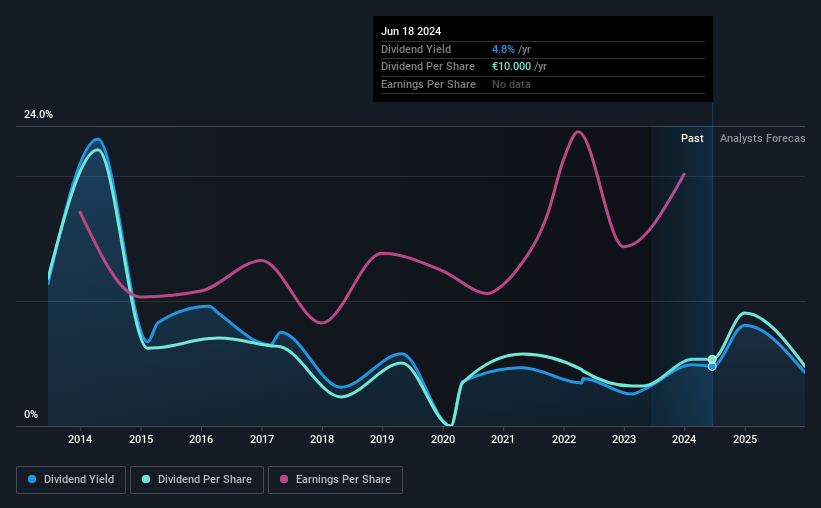Click the pink Earnings Per Share legend dot
This screenshot has height=508, width=821.
point(284,479)
